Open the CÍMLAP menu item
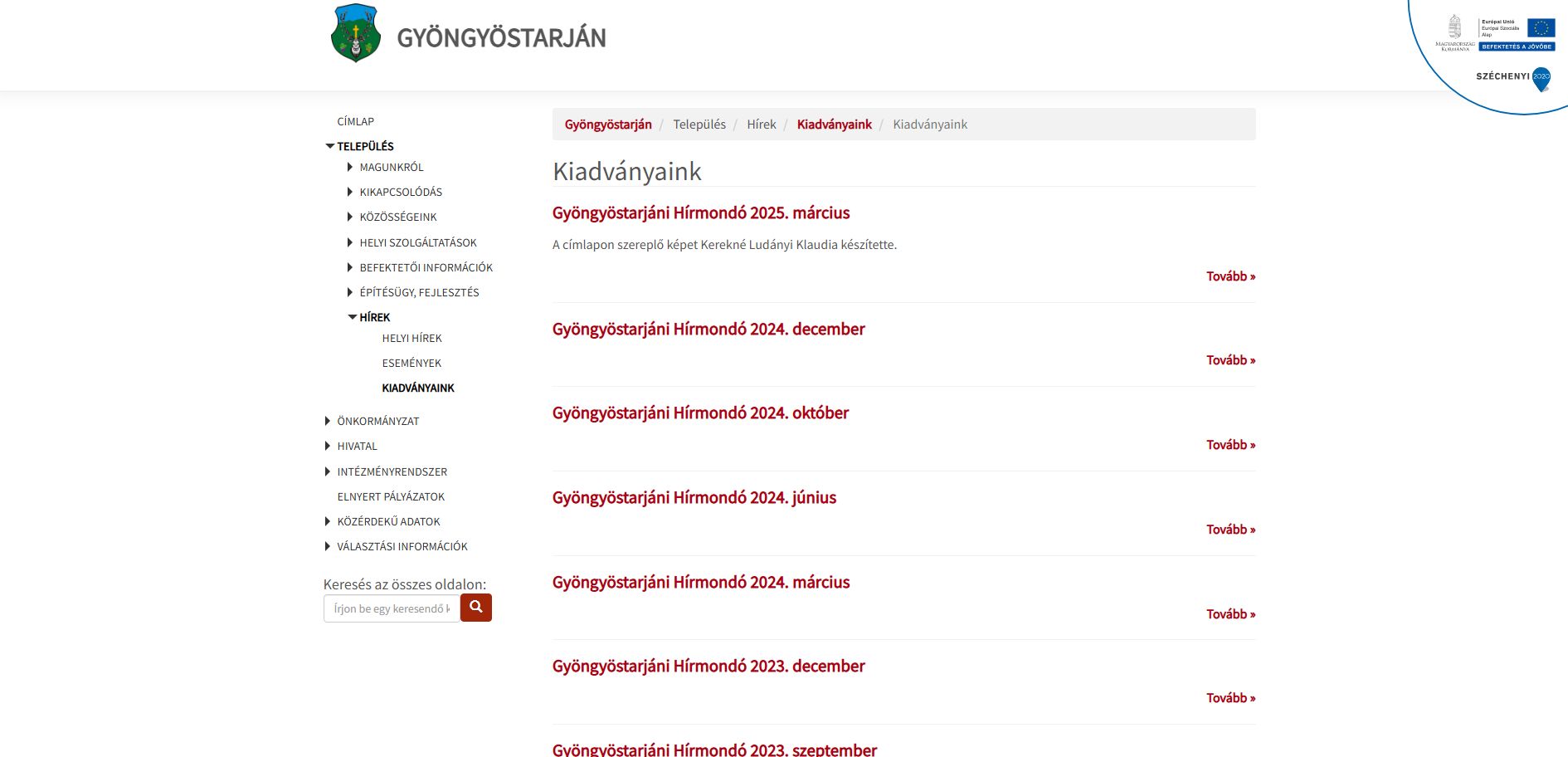1568x757 pixels. coord(355,121)
